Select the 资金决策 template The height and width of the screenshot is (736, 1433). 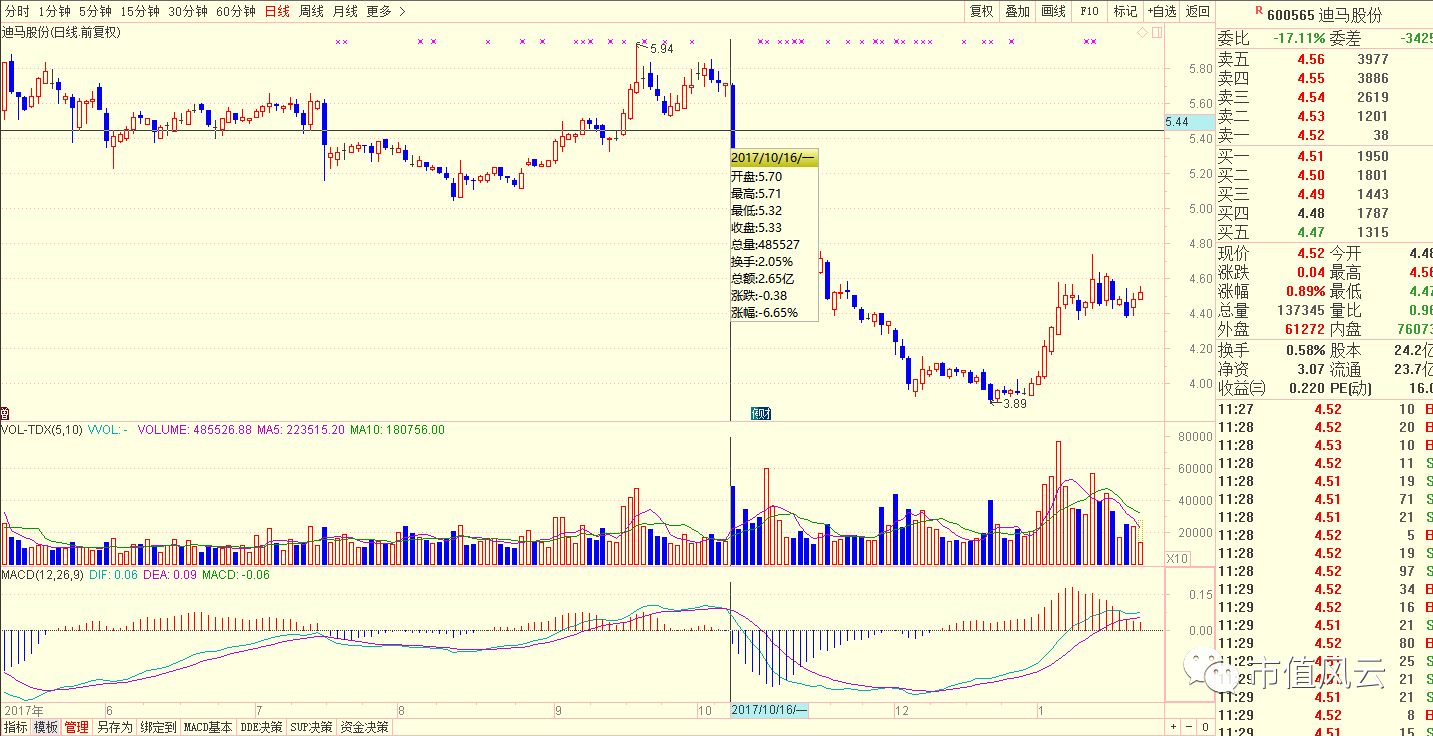click(364, 727)
